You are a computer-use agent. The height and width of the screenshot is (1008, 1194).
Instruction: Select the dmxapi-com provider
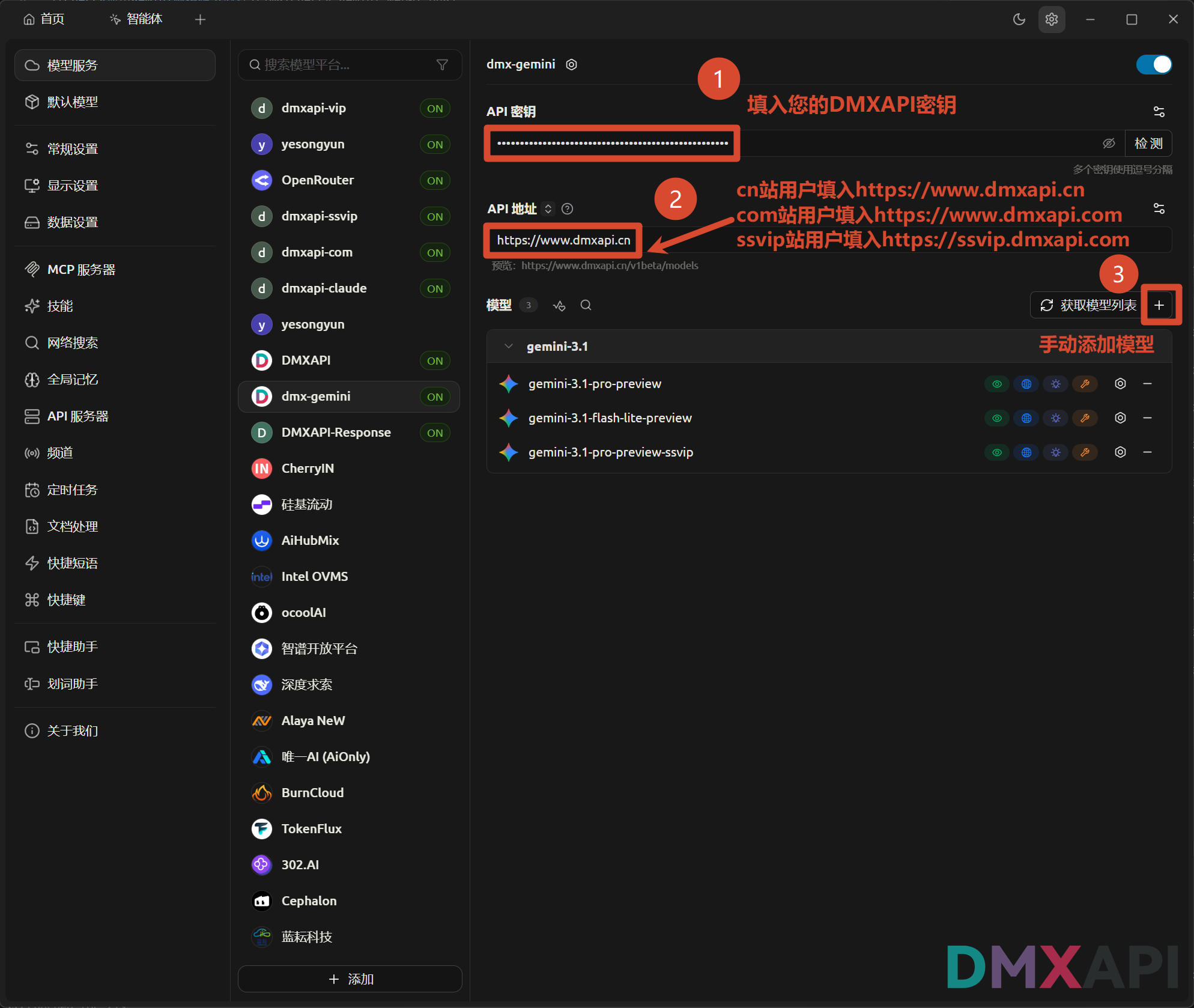(x=349, y=252)
